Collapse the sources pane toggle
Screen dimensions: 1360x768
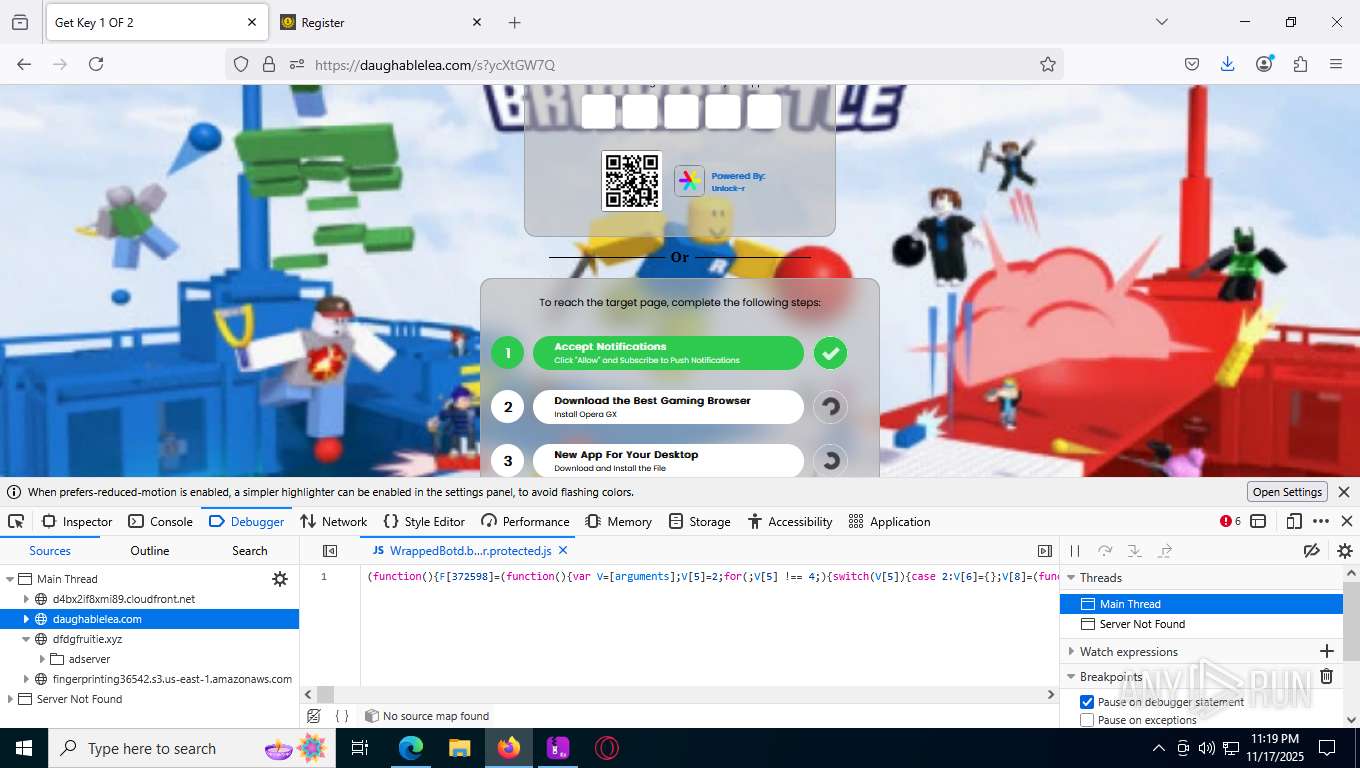click(x=330, y=551)
